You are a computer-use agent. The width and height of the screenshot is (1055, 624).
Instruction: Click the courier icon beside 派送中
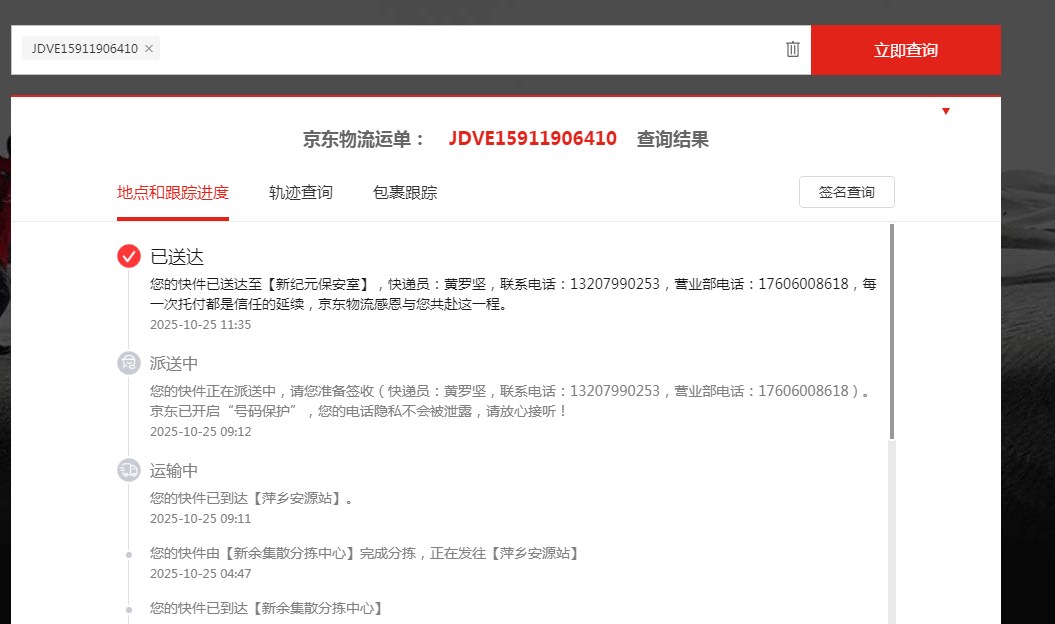tap(129, 363)
